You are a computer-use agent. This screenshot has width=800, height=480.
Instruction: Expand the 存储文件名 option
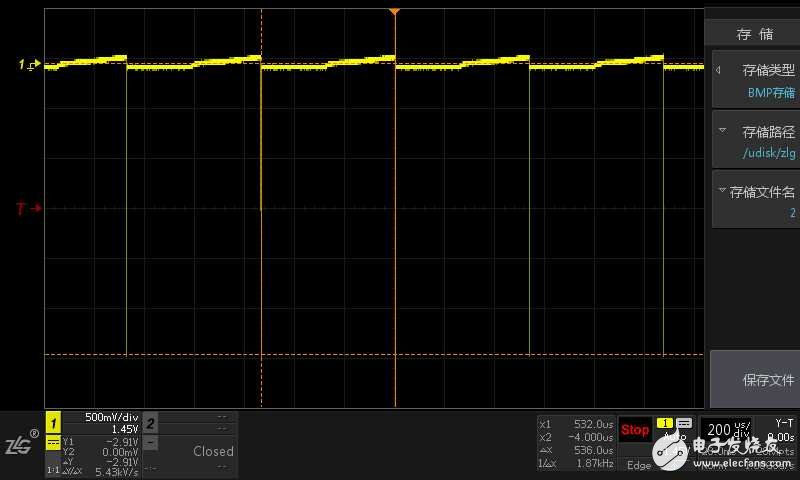pyautogui.click(x=755, y=201)
